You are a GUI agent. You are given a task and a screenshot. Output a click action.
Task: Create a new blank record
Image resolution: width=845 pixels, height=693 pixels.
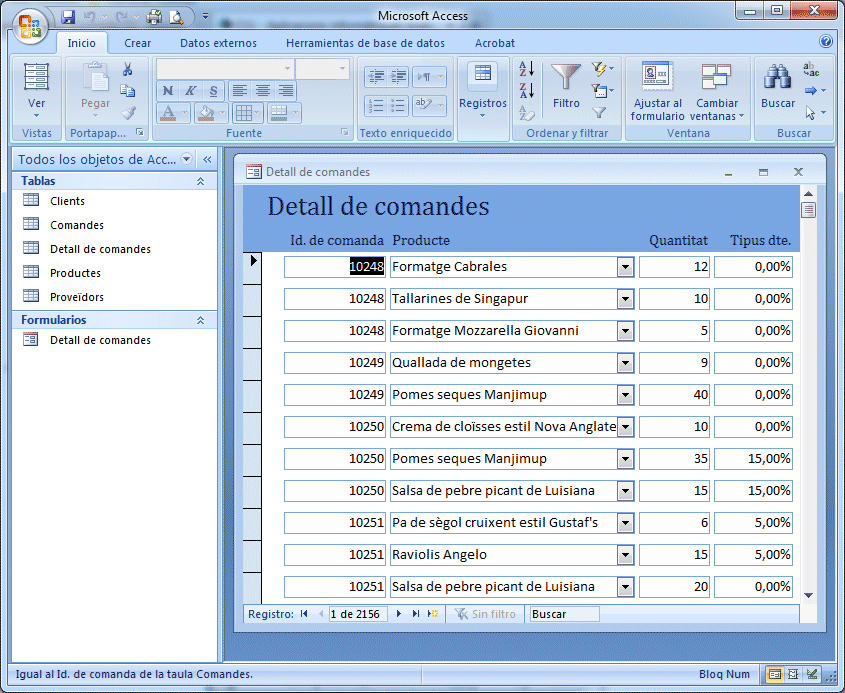[x=433, y=614]
